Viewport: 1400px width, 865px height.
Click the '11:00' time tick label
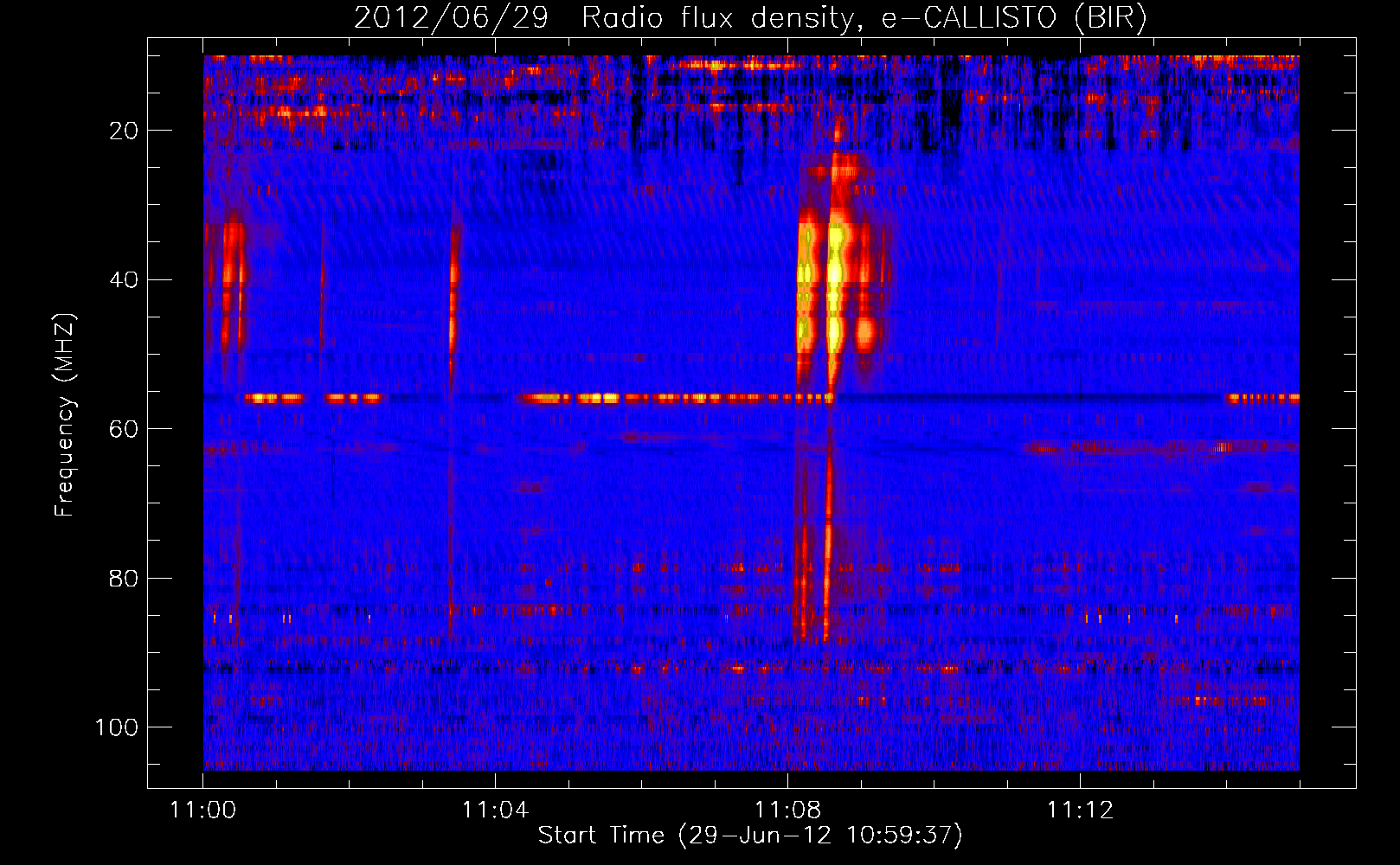(203, 811)
